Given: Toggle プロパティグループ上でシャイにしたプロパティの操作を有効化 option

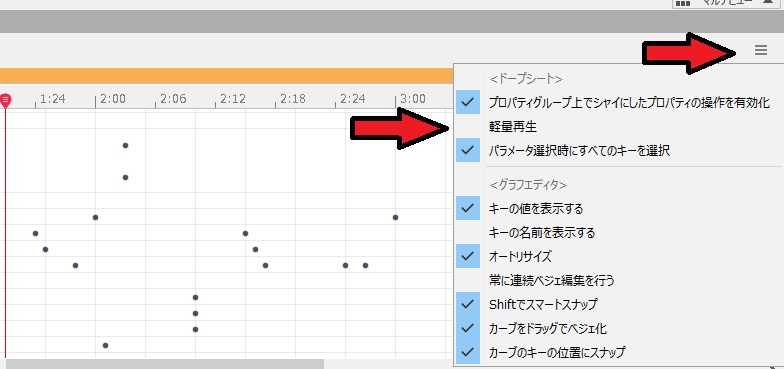Looking at the screenshot, I should click(618, 102).
